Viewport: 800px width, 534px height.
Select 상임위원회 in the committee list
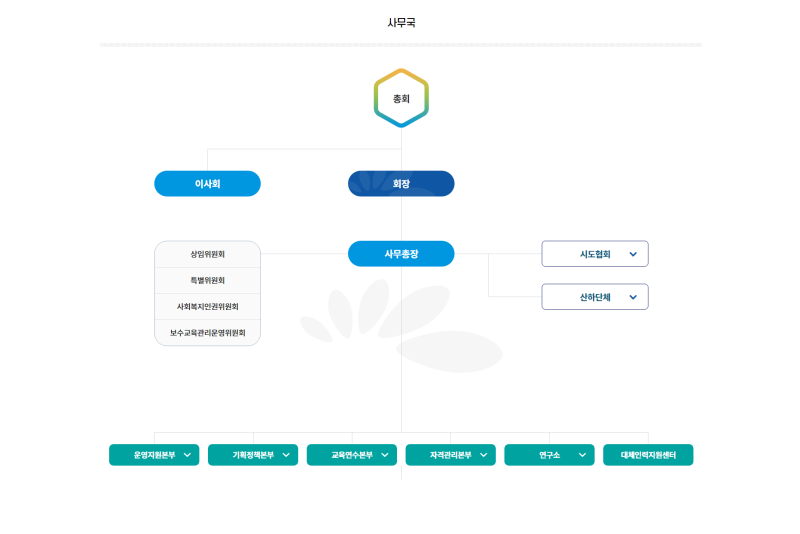(207, 255)
